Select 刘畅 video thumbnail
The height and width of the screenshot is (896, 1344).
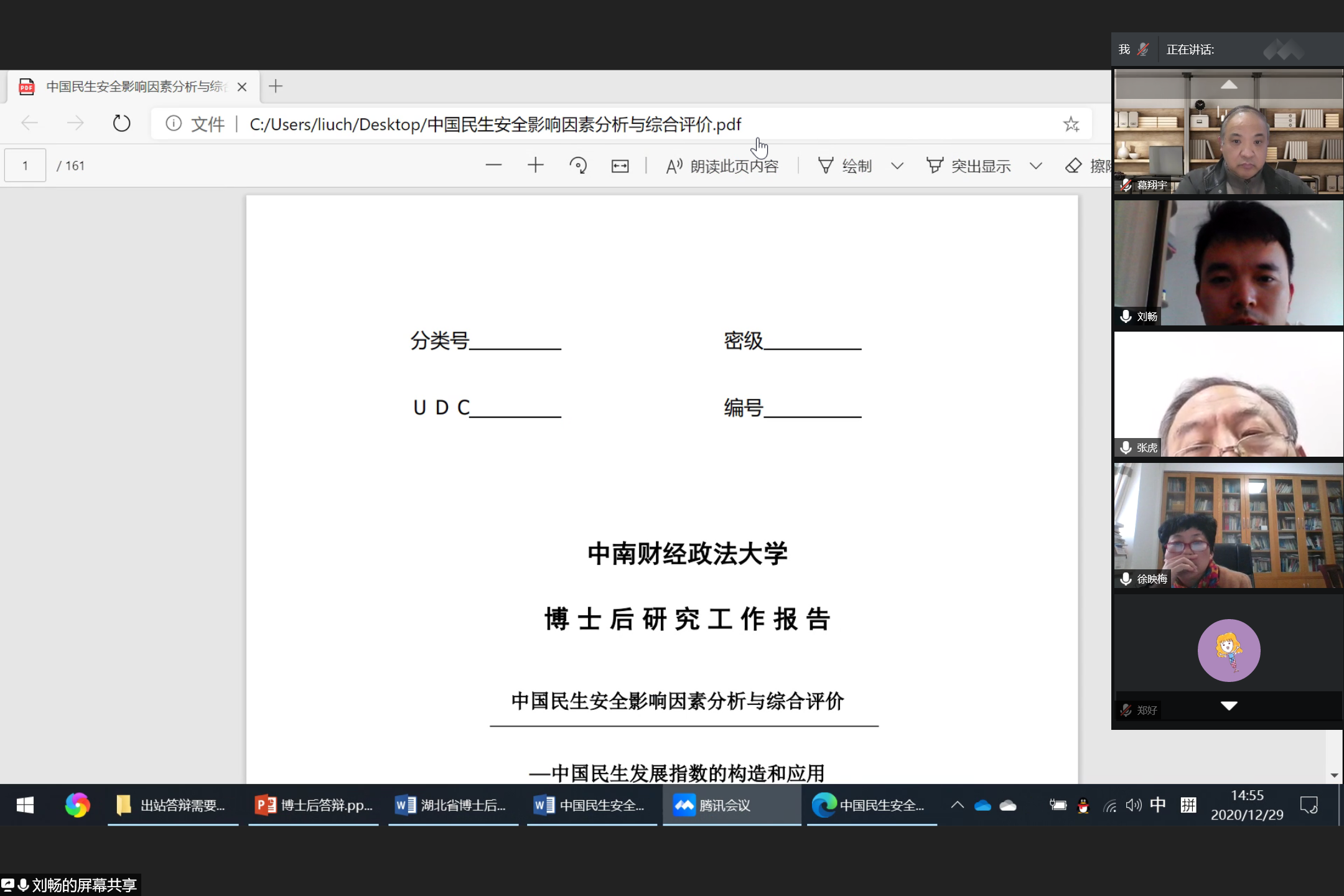pyautogui.click(x=1228, y=263)
